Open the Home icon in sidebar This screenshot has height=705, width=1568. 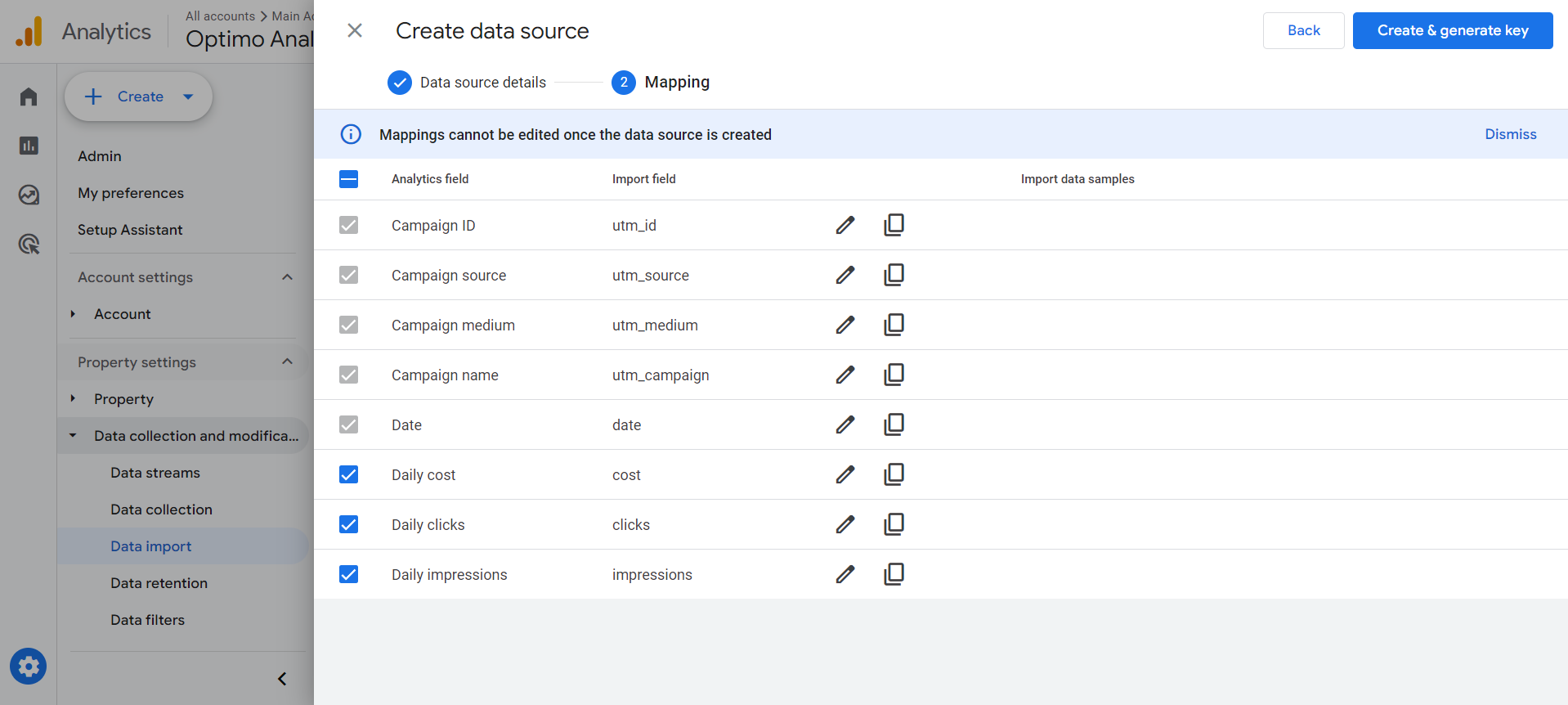29,97
